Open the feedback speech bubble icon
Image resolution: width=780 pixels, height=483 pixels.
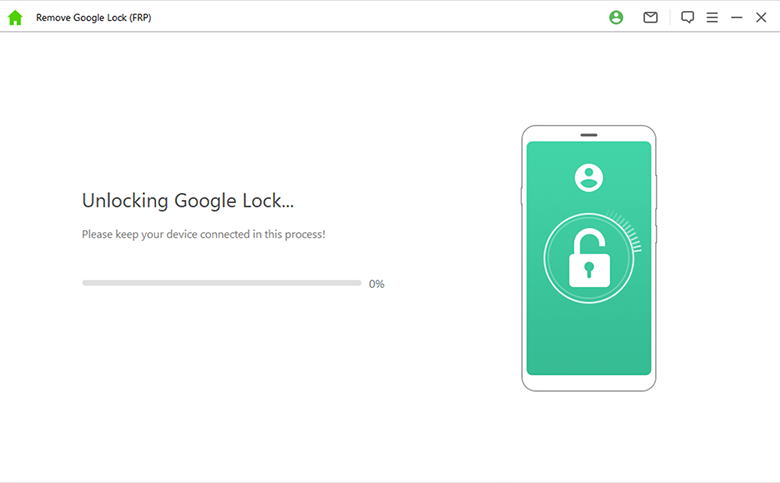(687, 18)
